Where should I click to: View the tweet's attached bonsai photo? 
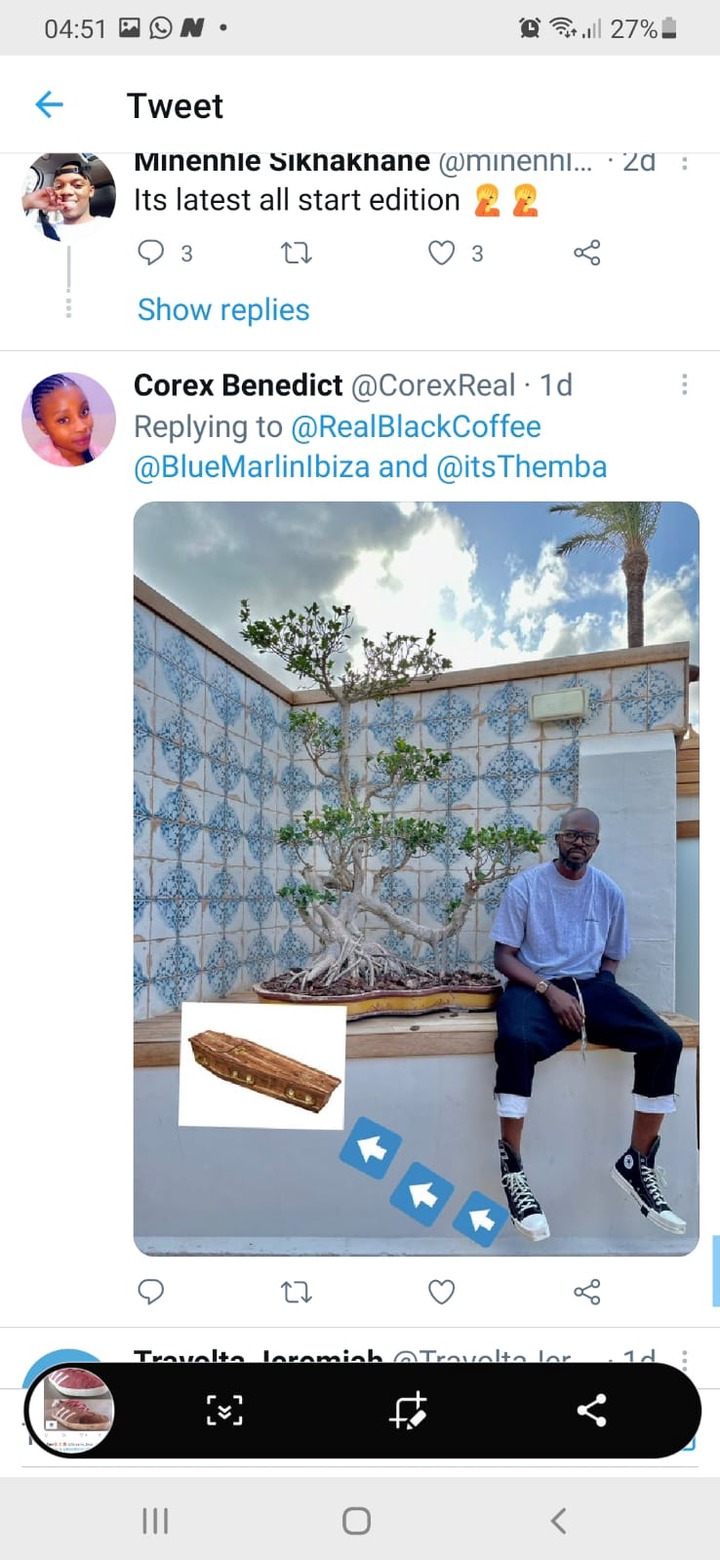(416, 878)
